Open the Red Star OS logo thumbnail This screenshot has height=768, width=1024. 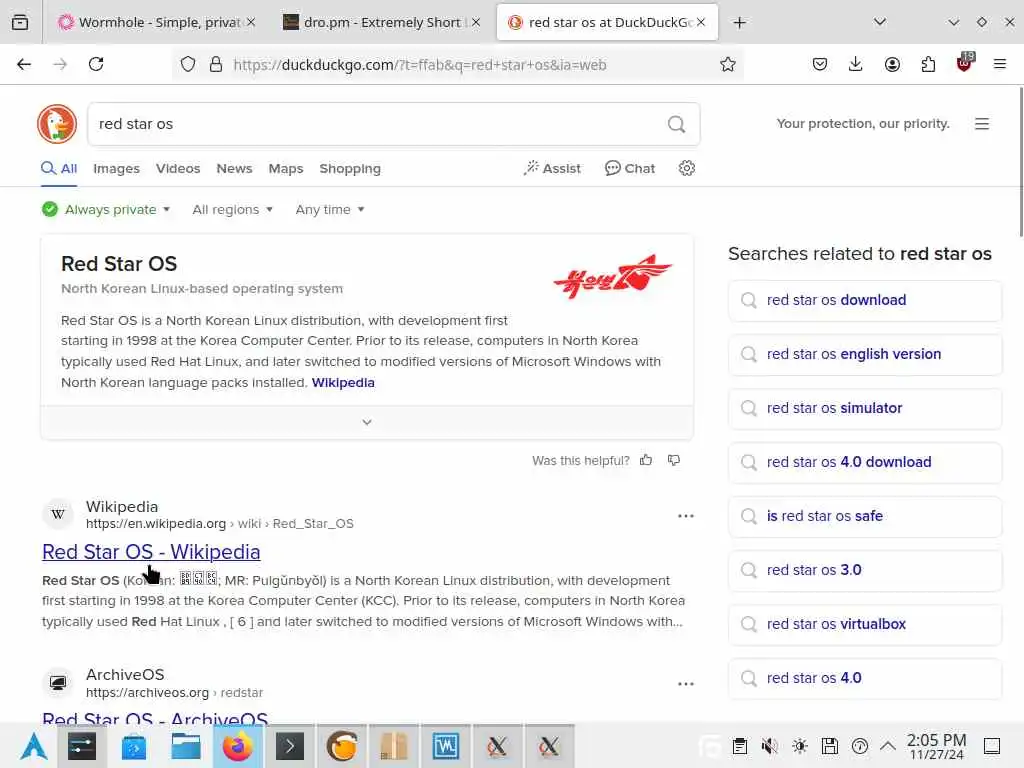[613, 276]
